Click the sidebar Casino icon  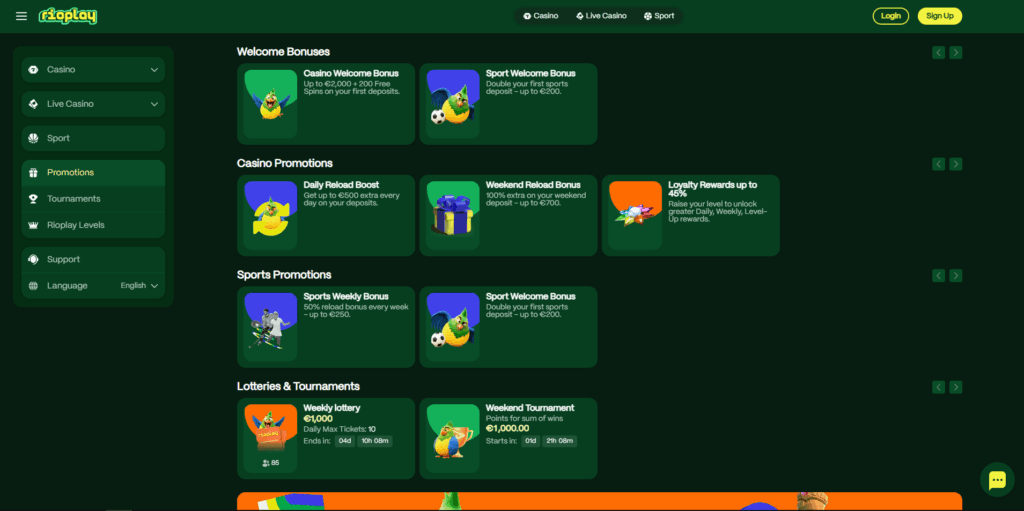pos(34,69)
